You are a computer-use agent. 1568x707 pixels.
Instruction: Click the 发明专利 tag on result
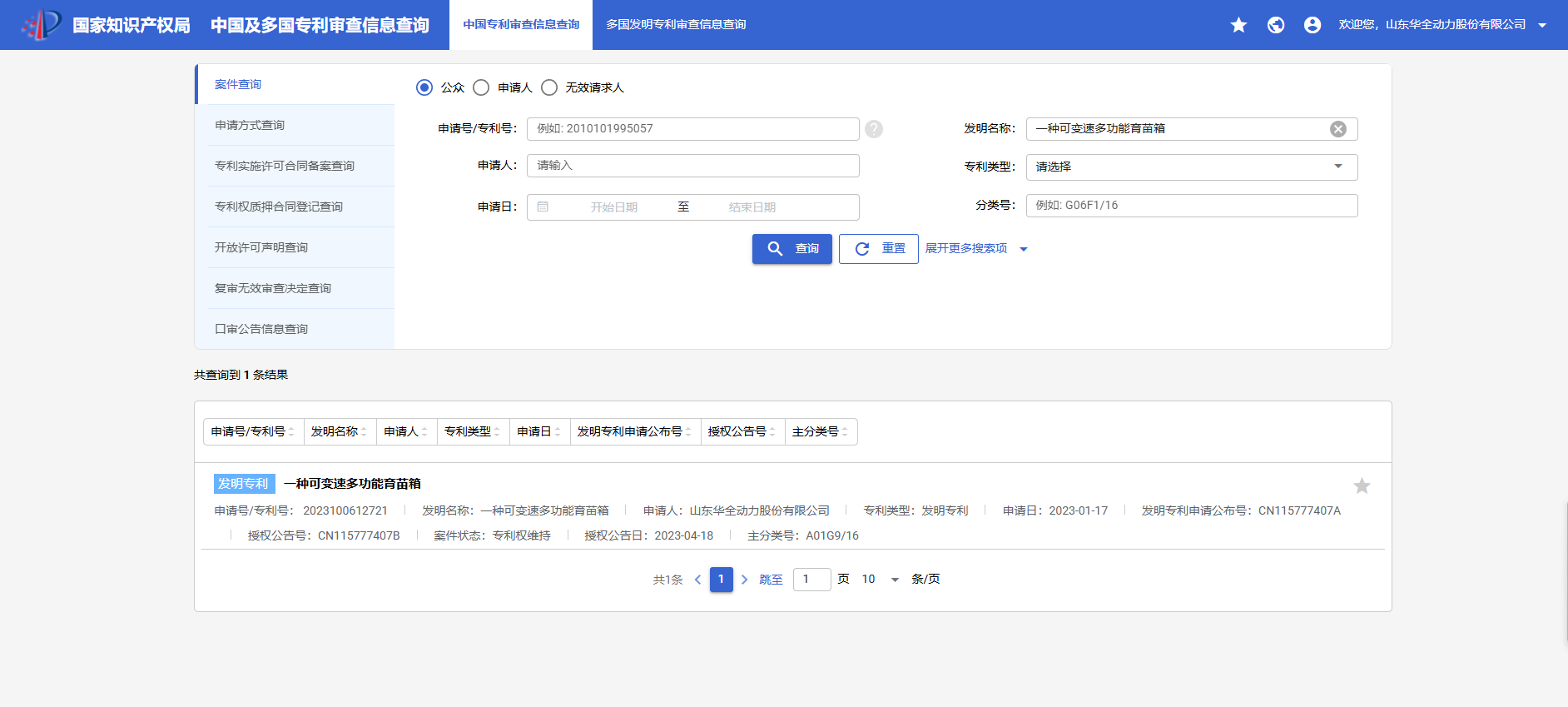point(244,484)
